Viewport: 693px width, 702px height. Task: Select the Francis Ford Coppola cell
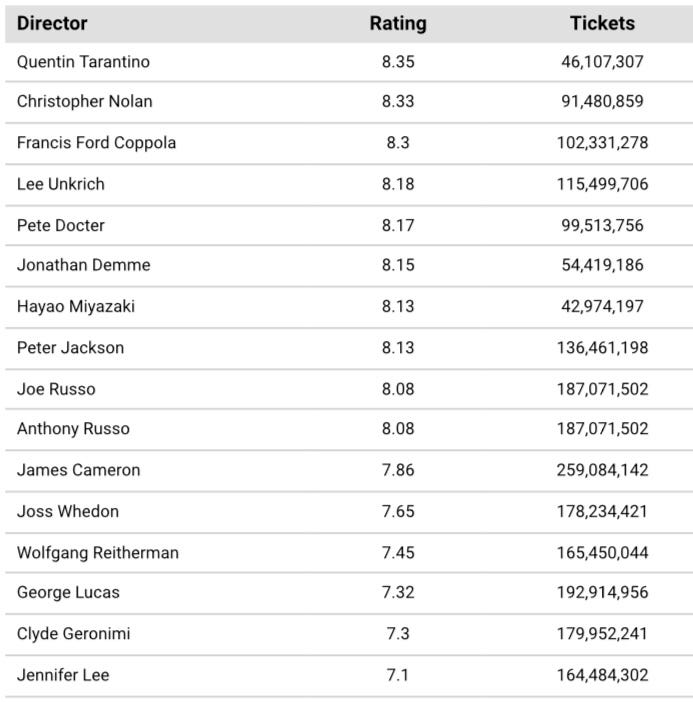(96, 143)
